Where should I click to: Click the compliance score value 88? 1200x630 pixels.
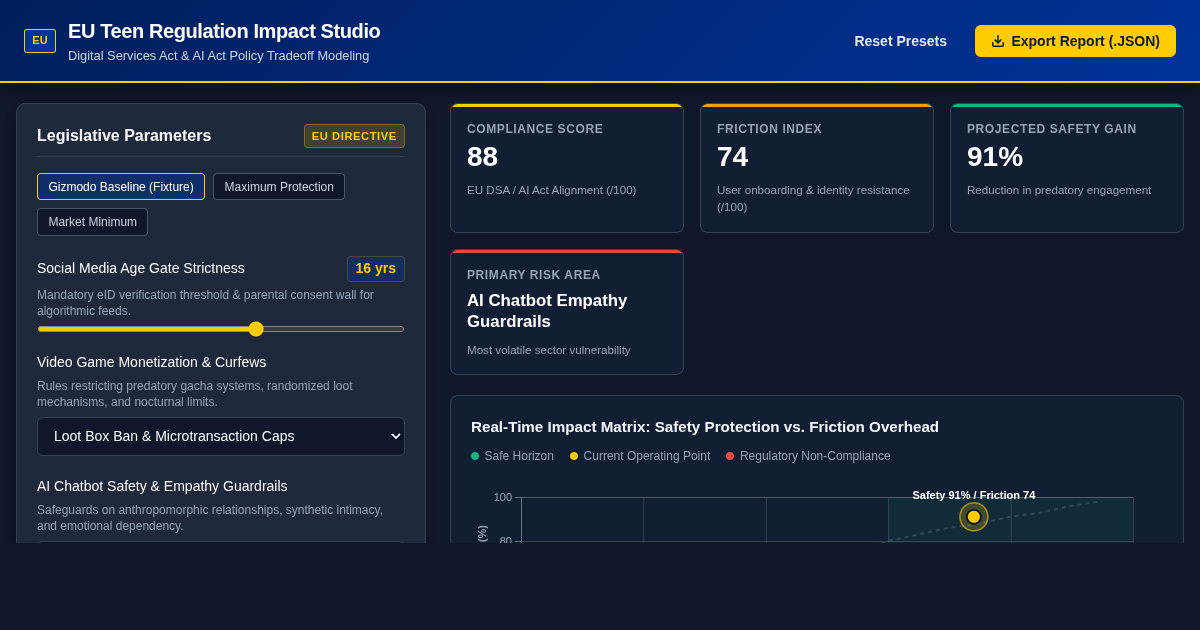coord(482,157)
